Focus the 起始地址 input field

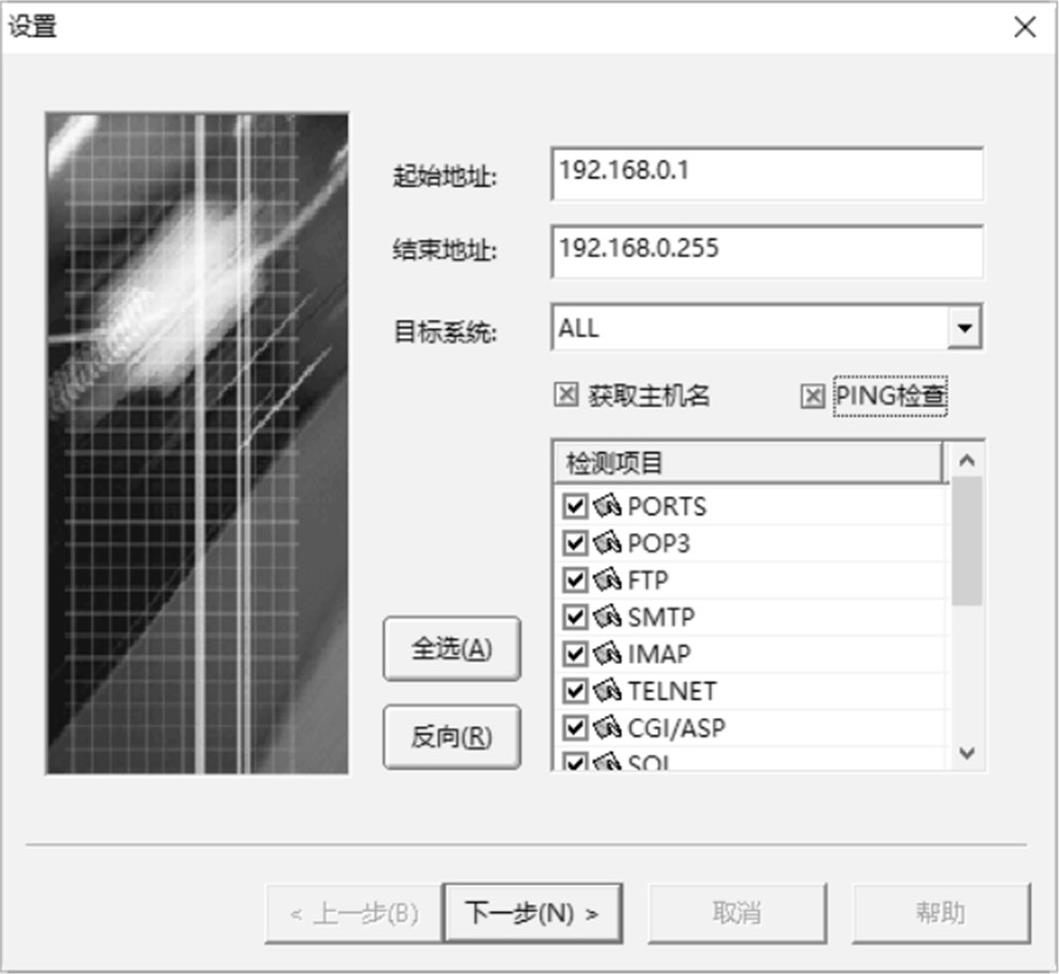point(767,174)
